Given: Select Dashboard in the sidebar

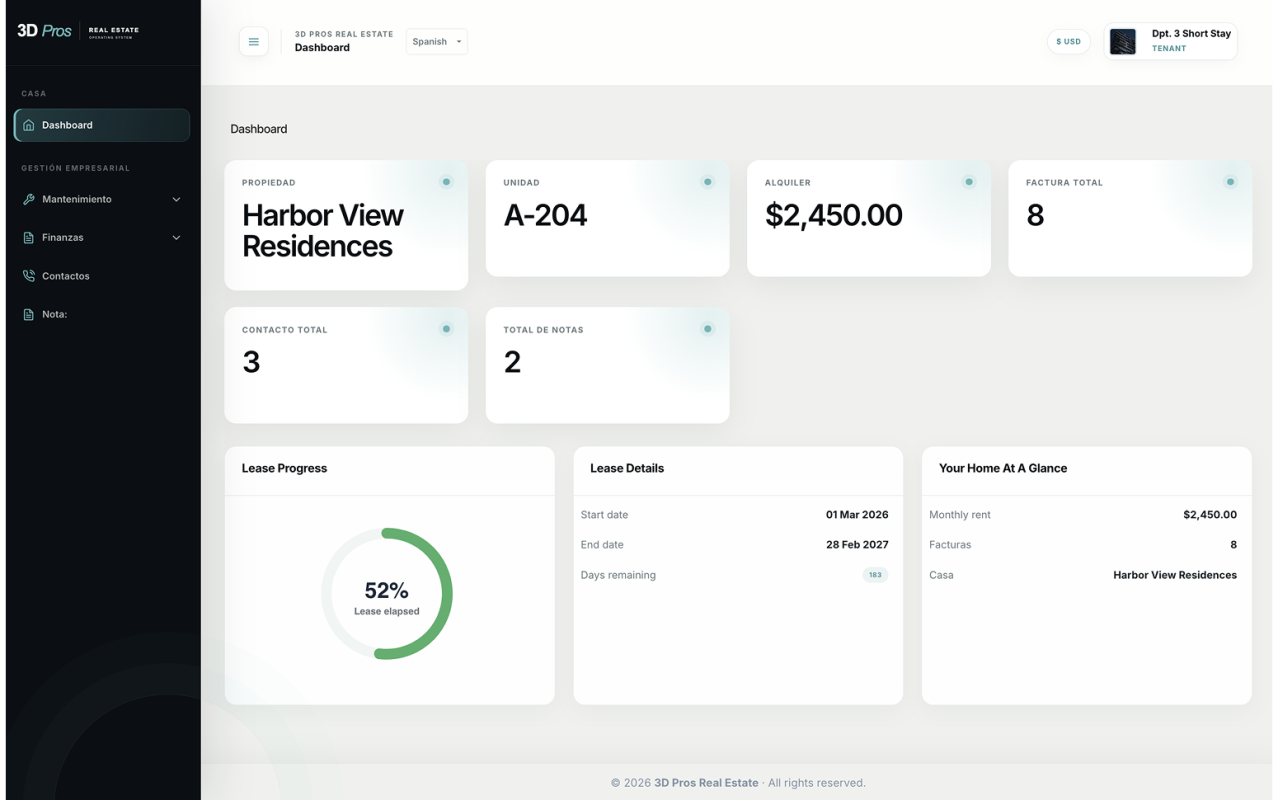Looking at the screenshot, I should pos(102,125).
